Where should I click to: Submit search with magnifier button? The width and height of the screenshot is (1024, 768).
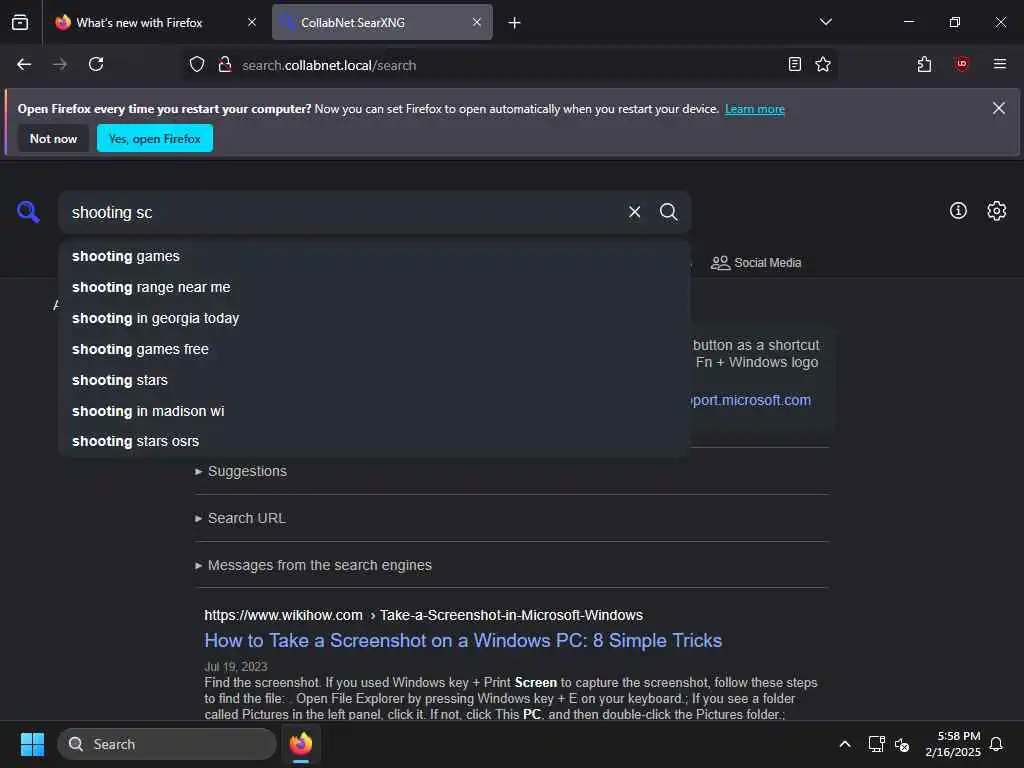[668, 212]
